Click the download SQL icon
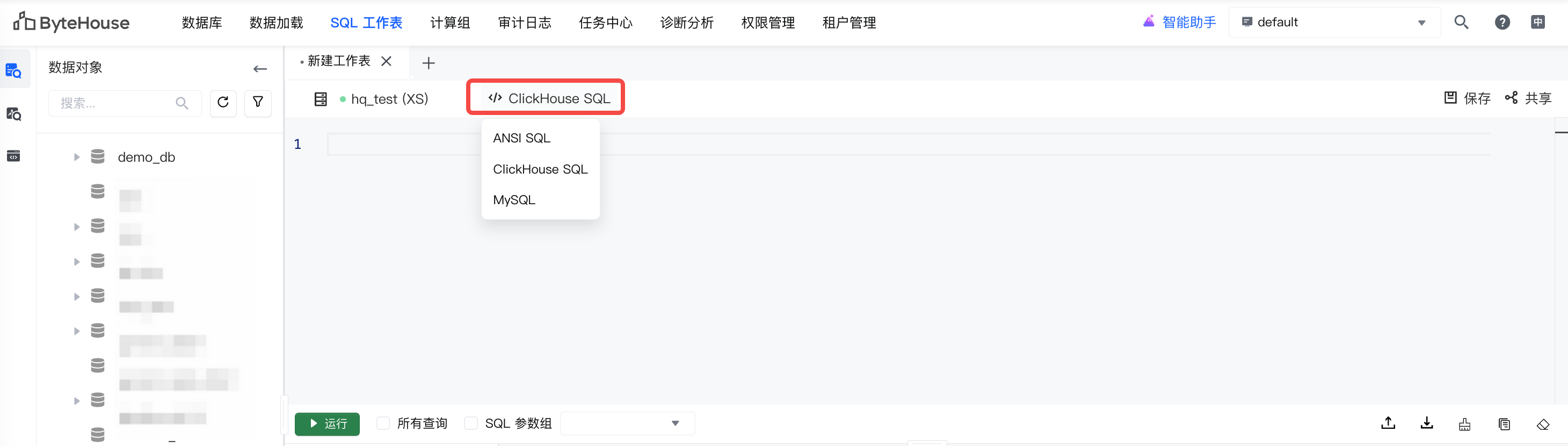1568x446 pixels. (1427, 423)
